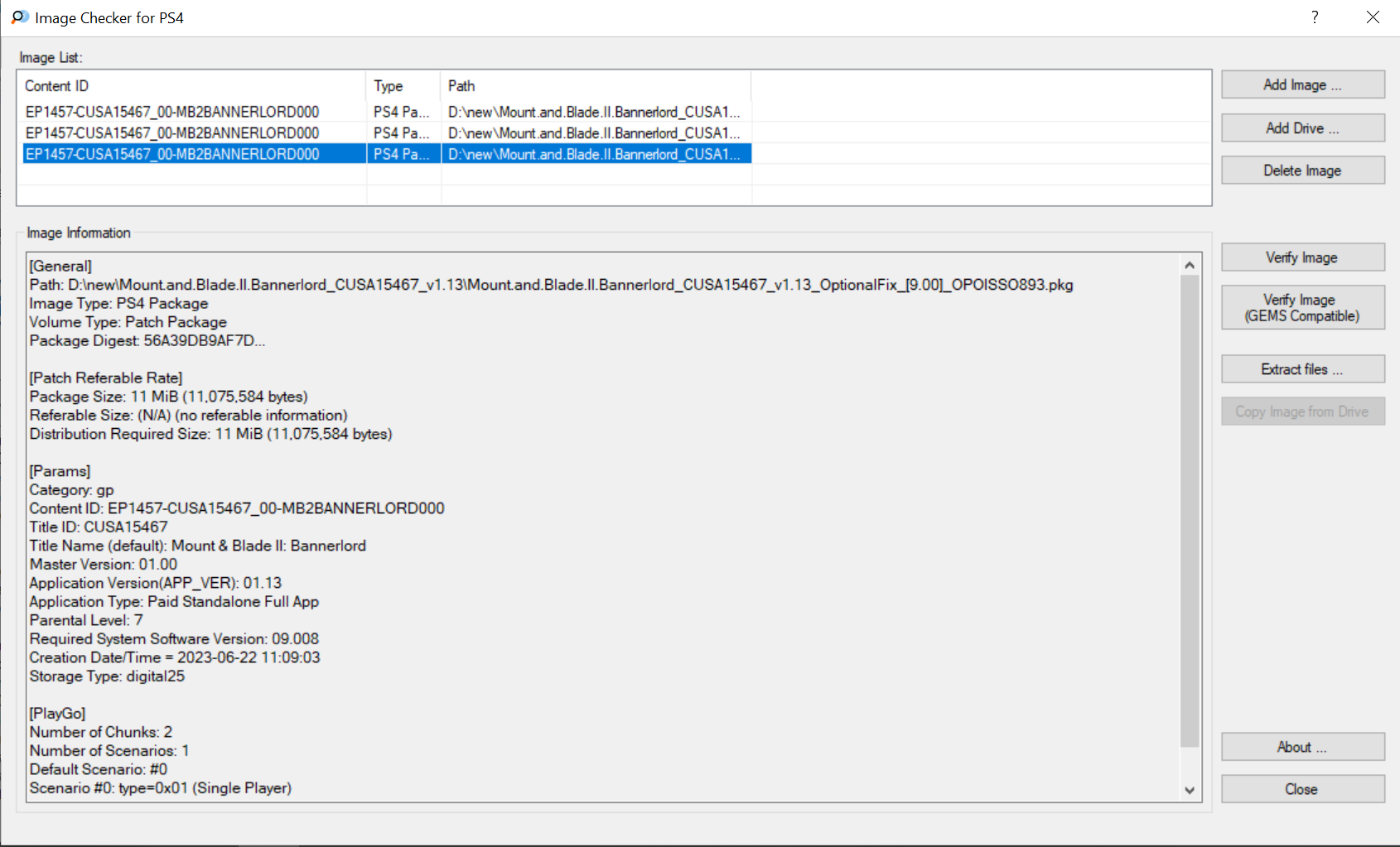Click the Path cell of the second row
The height and width of the screenshot is (847, 1400).
[595, 132]
